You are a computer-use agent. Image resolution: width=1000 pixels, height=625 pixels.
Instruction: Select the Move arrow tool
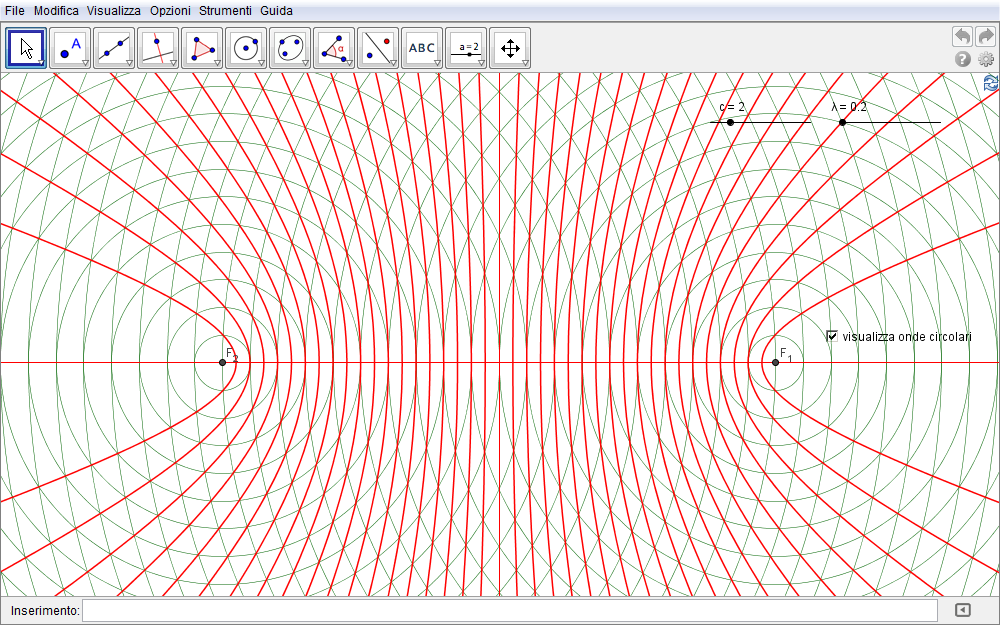click(x=26, y=47)
